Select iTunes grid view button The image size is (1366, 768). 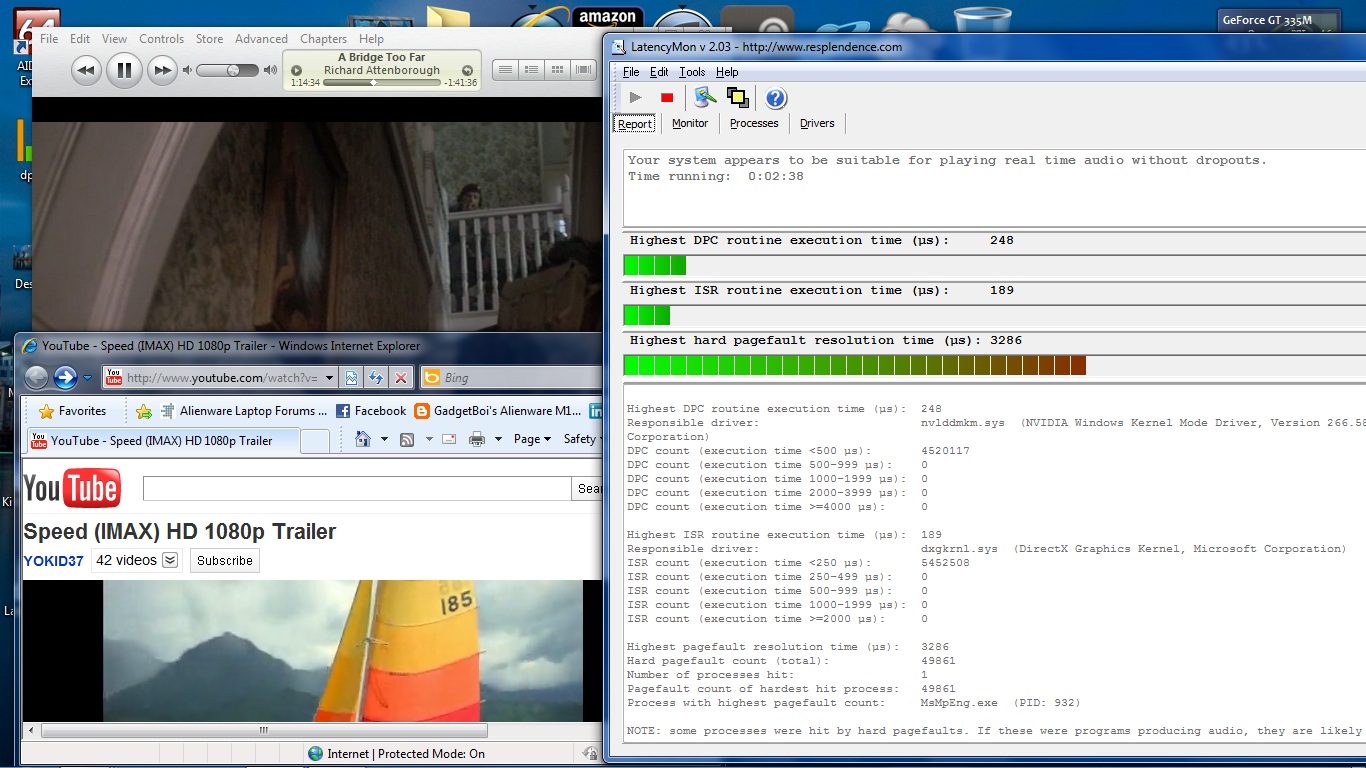click(x=557, y=70)
